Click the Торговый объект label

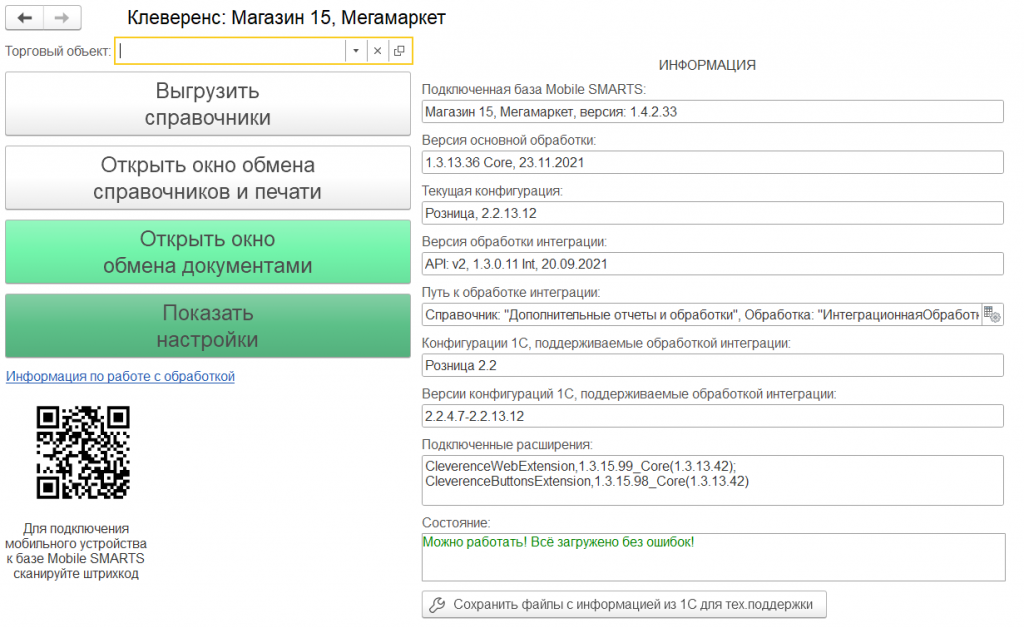coord(57,51)
